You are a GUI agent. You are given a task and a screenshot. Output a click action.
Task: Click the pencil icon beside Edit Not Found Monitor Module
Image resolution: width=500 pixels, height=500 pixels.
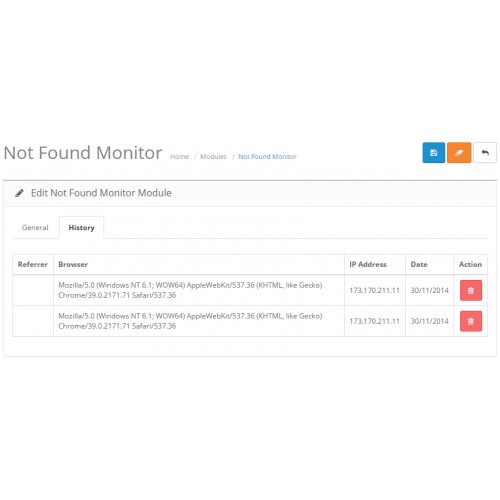[19, 193]
